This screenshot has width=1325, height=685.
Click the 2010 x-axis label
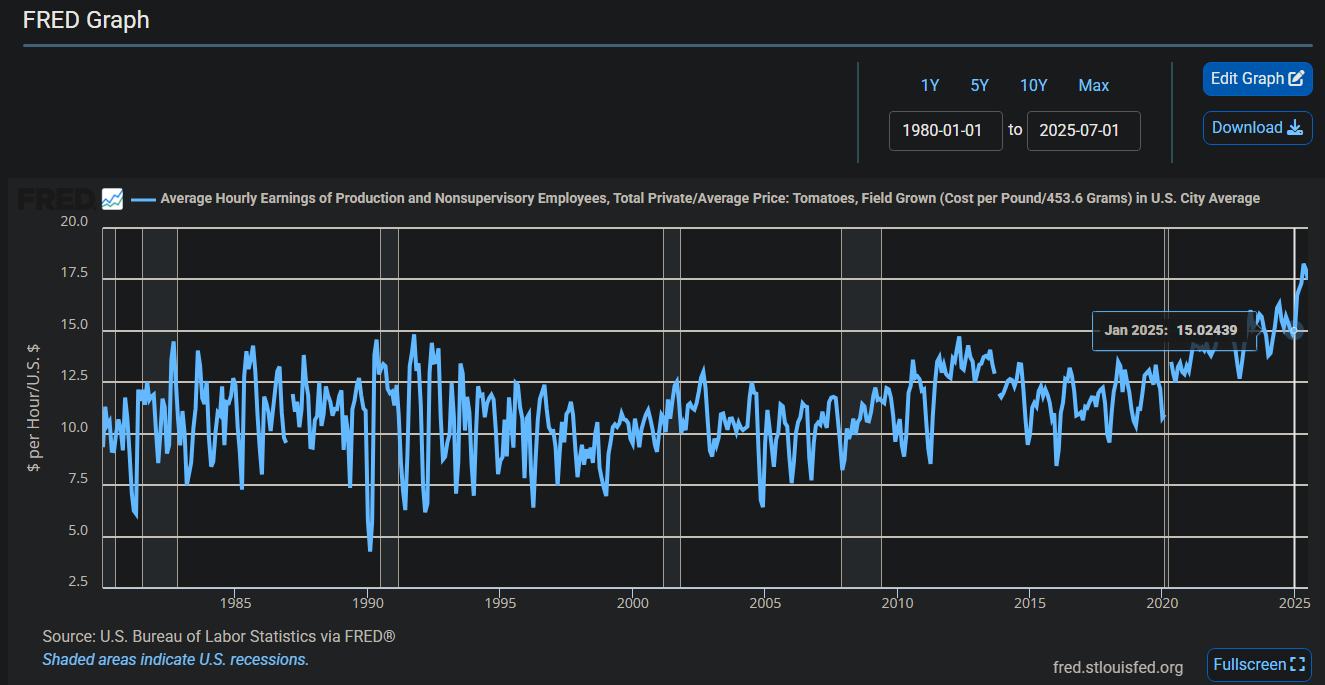point(898,602)
